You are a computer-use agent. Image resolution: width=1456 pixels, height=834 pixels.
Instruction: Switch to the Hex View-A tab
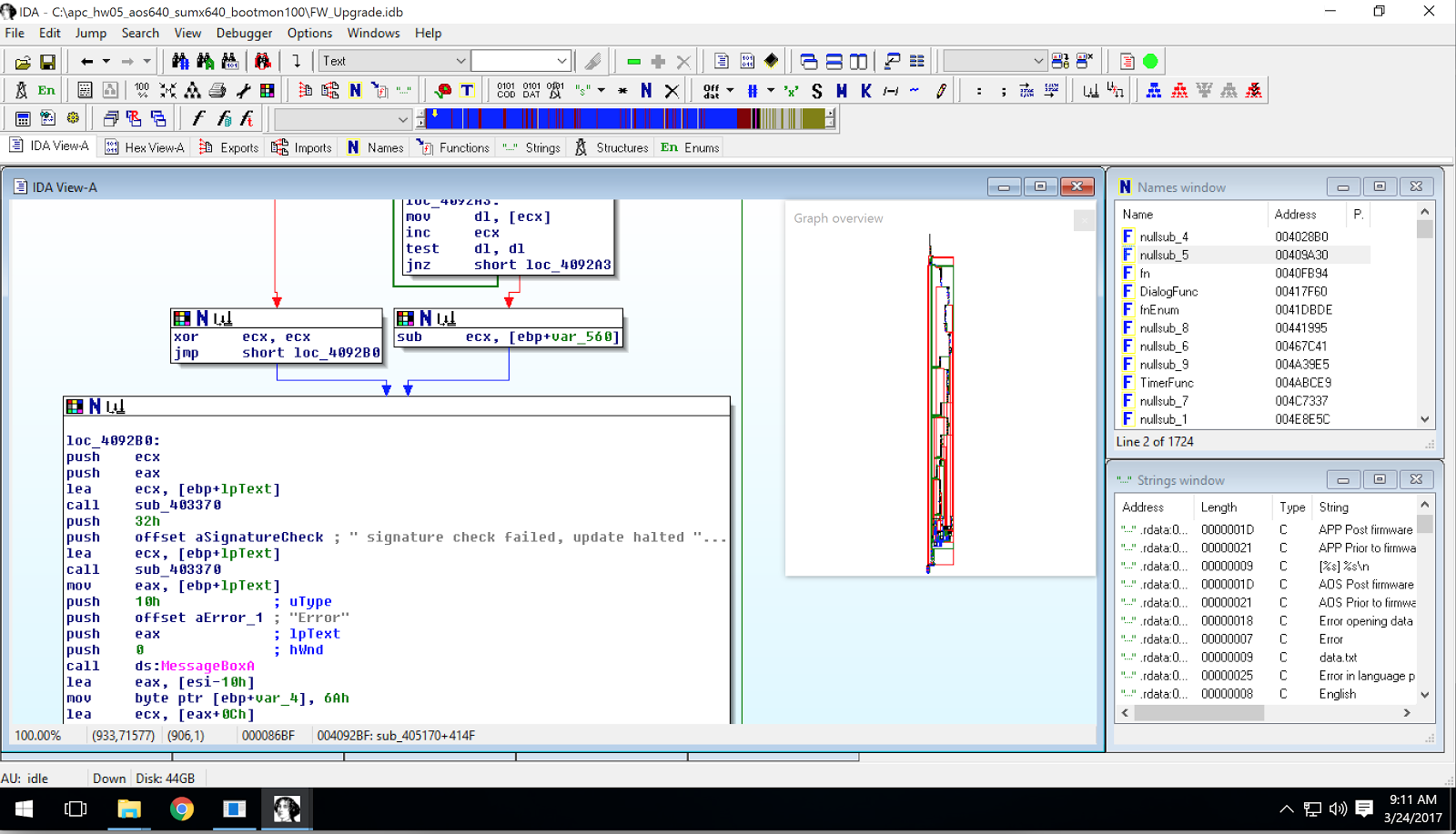coord(146,147)
